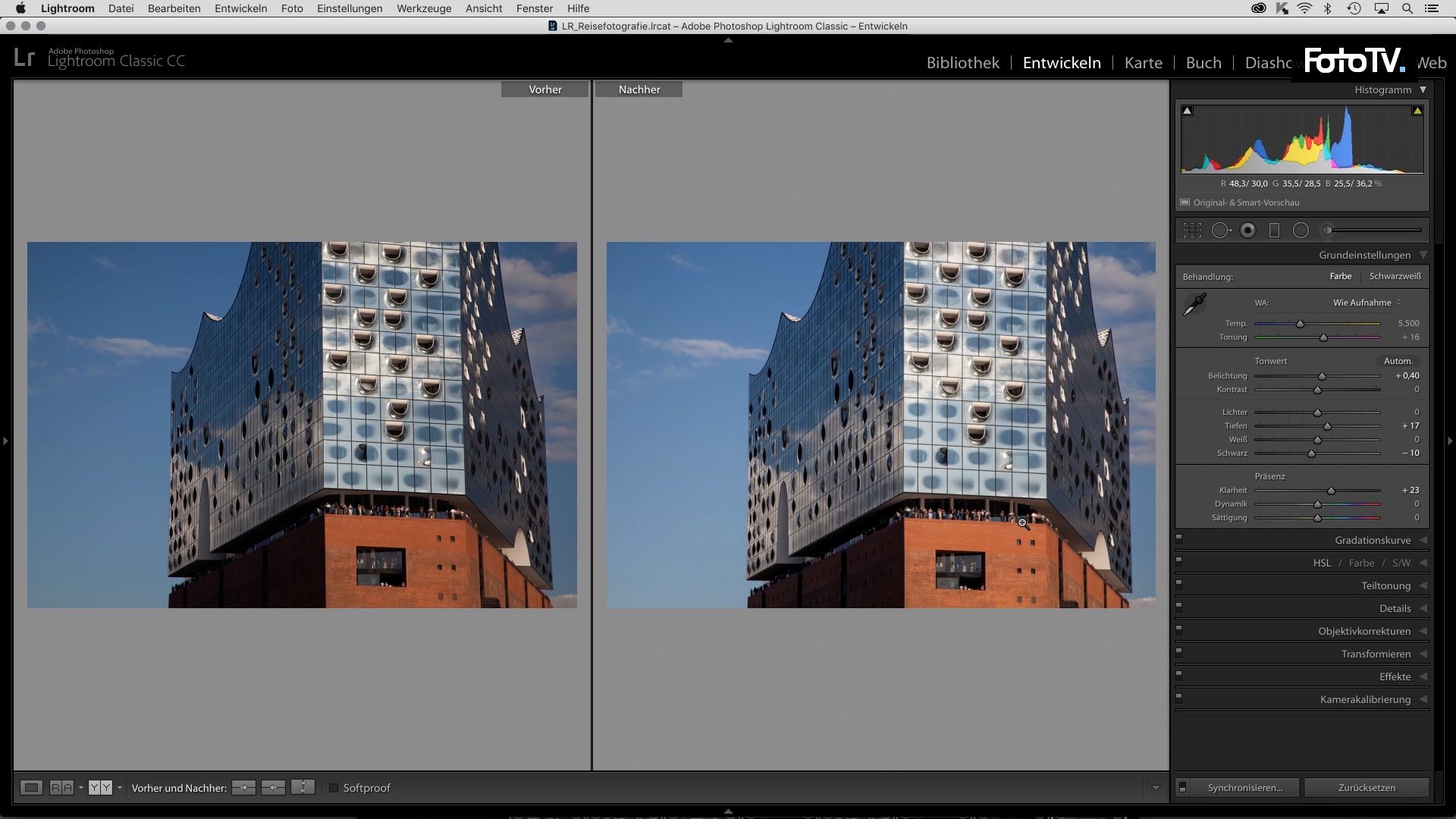The height and width of the screenshot is (819, 1456).
Task: Toggle the HSL panel on/off switch
Action: [1178, 562]
